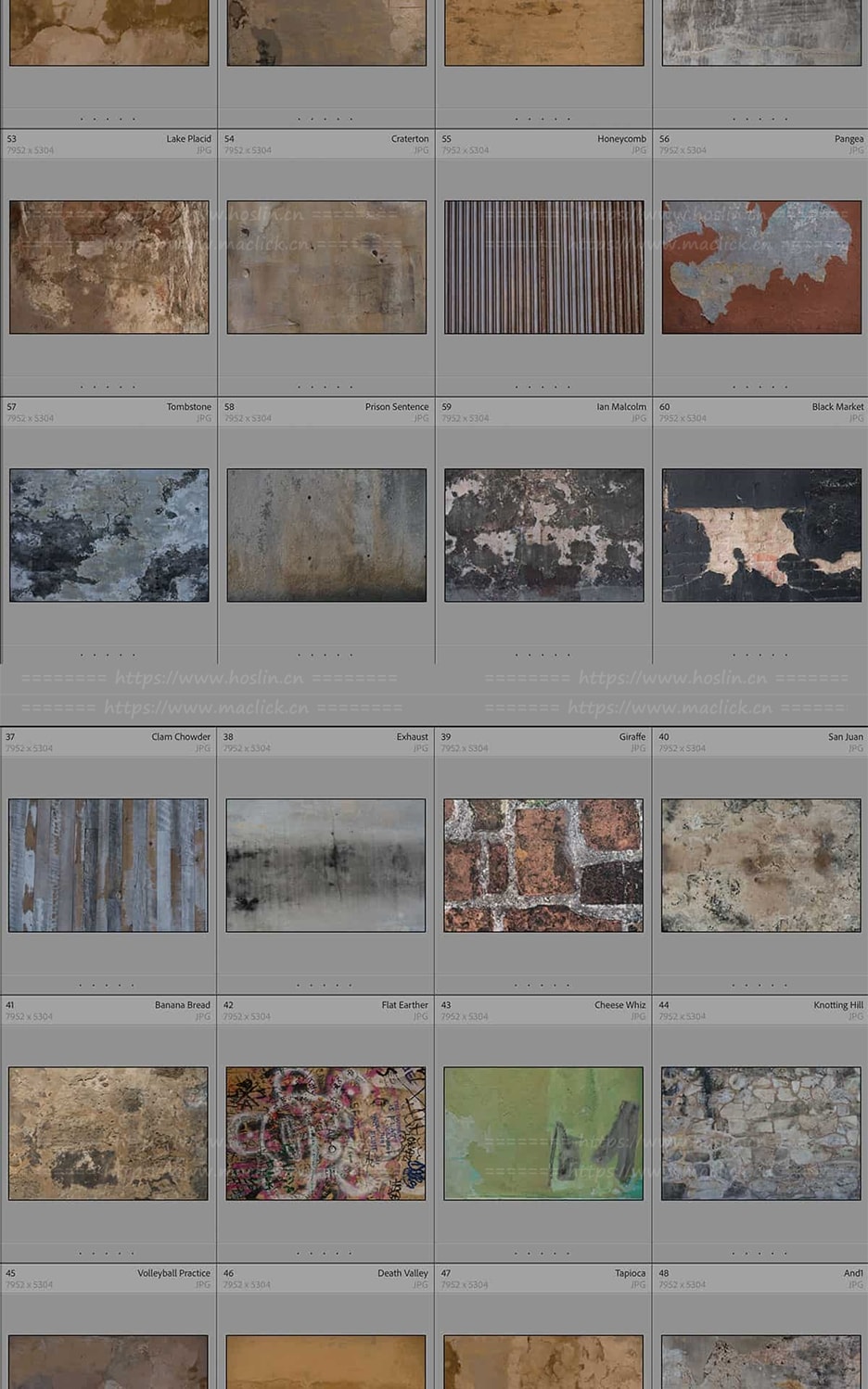868x1389 pixels.
Task: Select the Giraffe brick thumbnail
Action: coord(543,865)
